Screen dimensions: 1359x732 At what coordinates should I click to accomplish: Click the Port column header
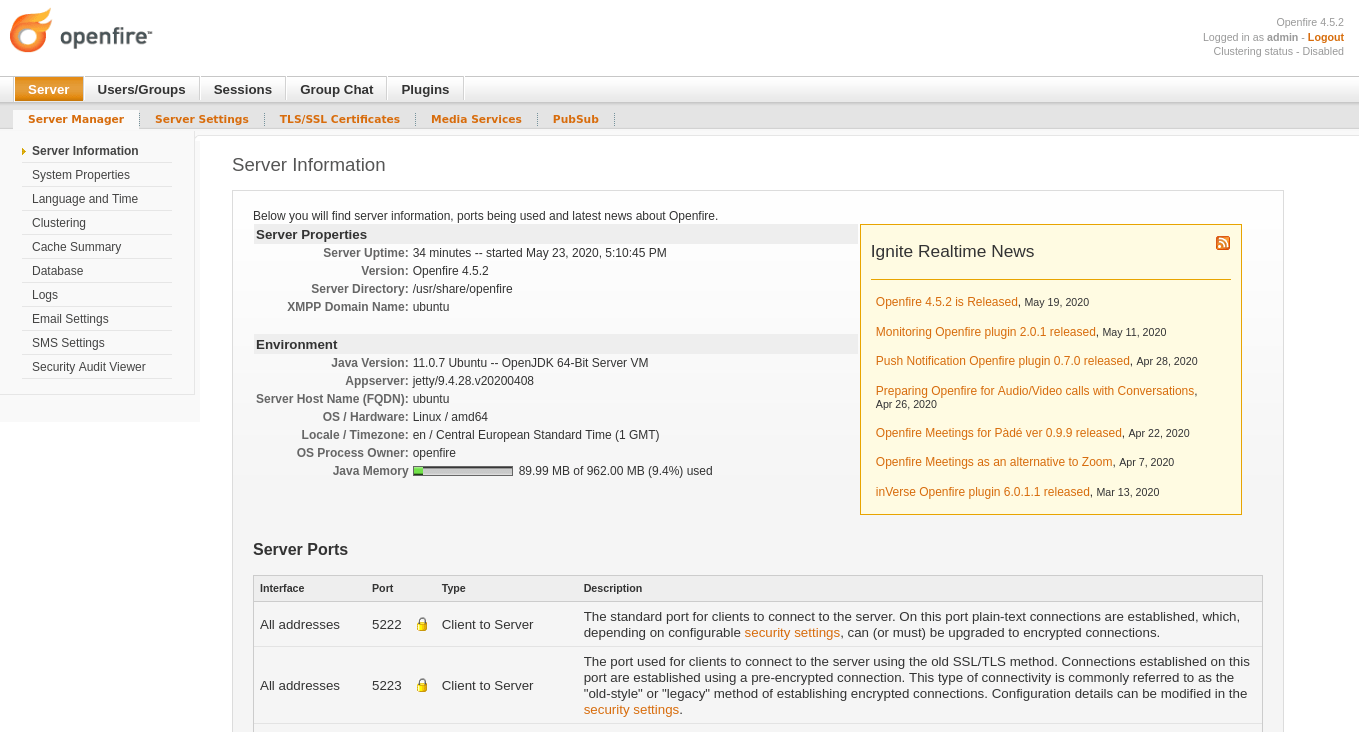pos(383,588)
